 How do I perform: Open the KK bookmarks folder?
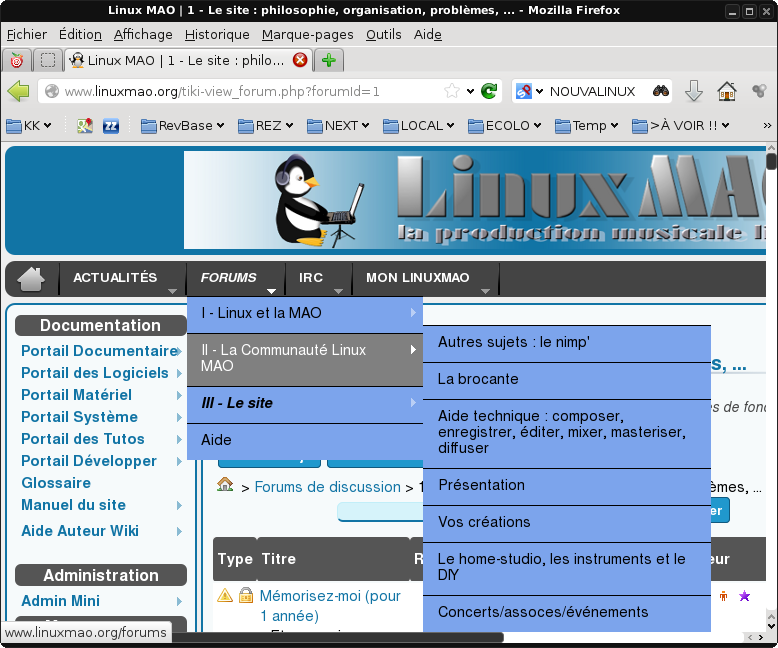(x=29, y=126)
